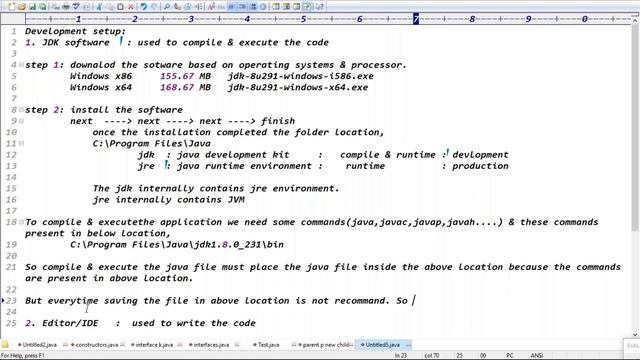The height and width of the screenshot is (360, 640).
Task: Click the red X Delete icon
Action: click(131, 7)
